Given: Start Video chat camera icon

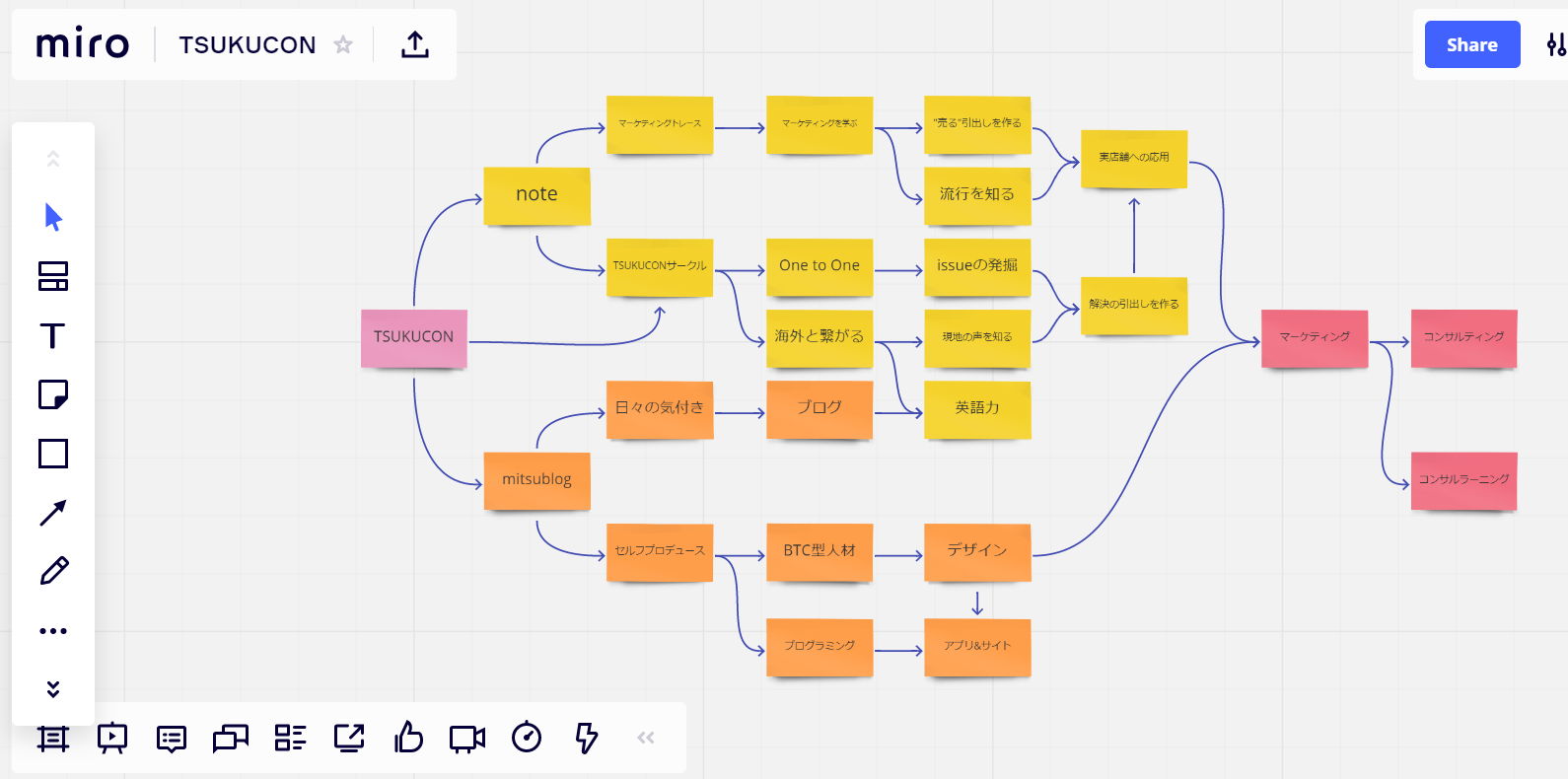Looking at the screenshot, I should (x=467, y=739).
